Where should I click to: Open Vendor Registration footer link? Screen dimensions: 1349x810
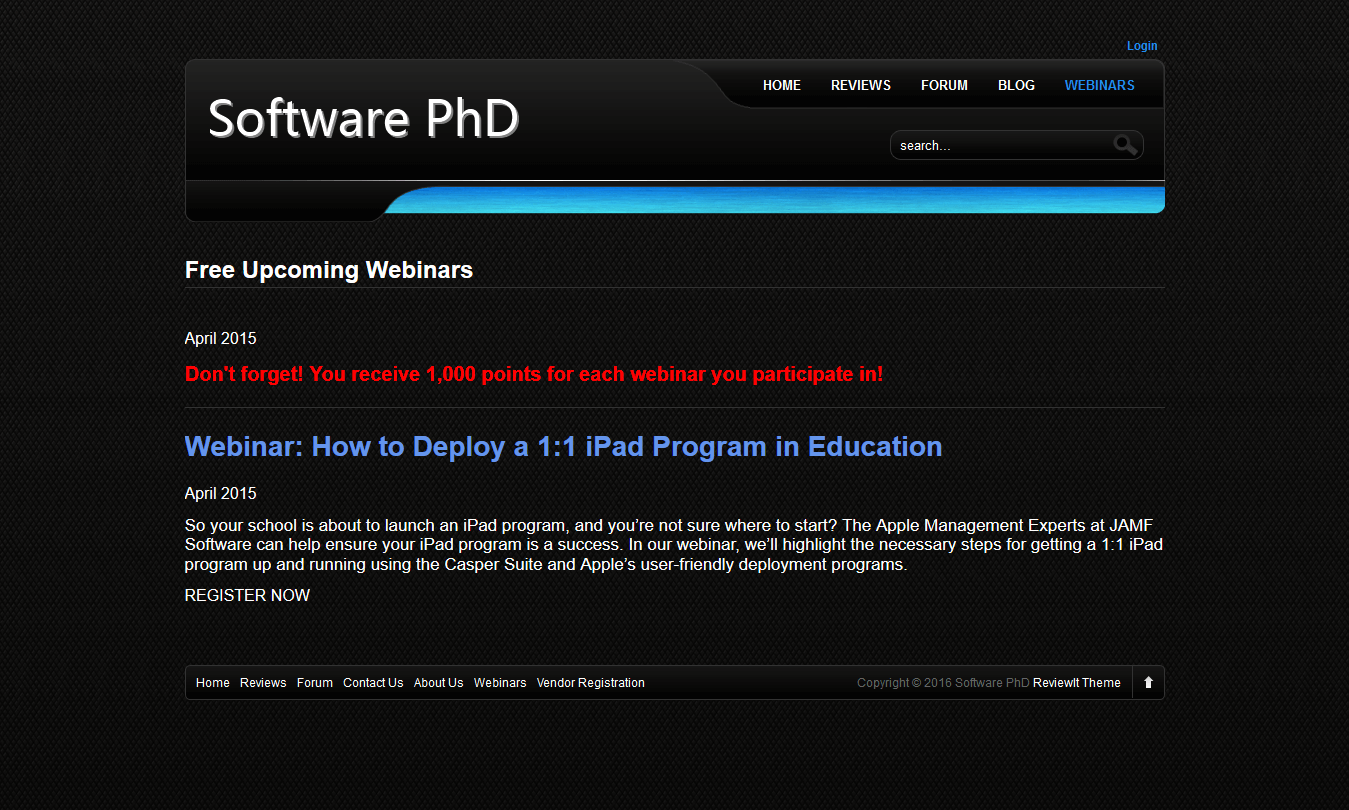coord(590,683)
